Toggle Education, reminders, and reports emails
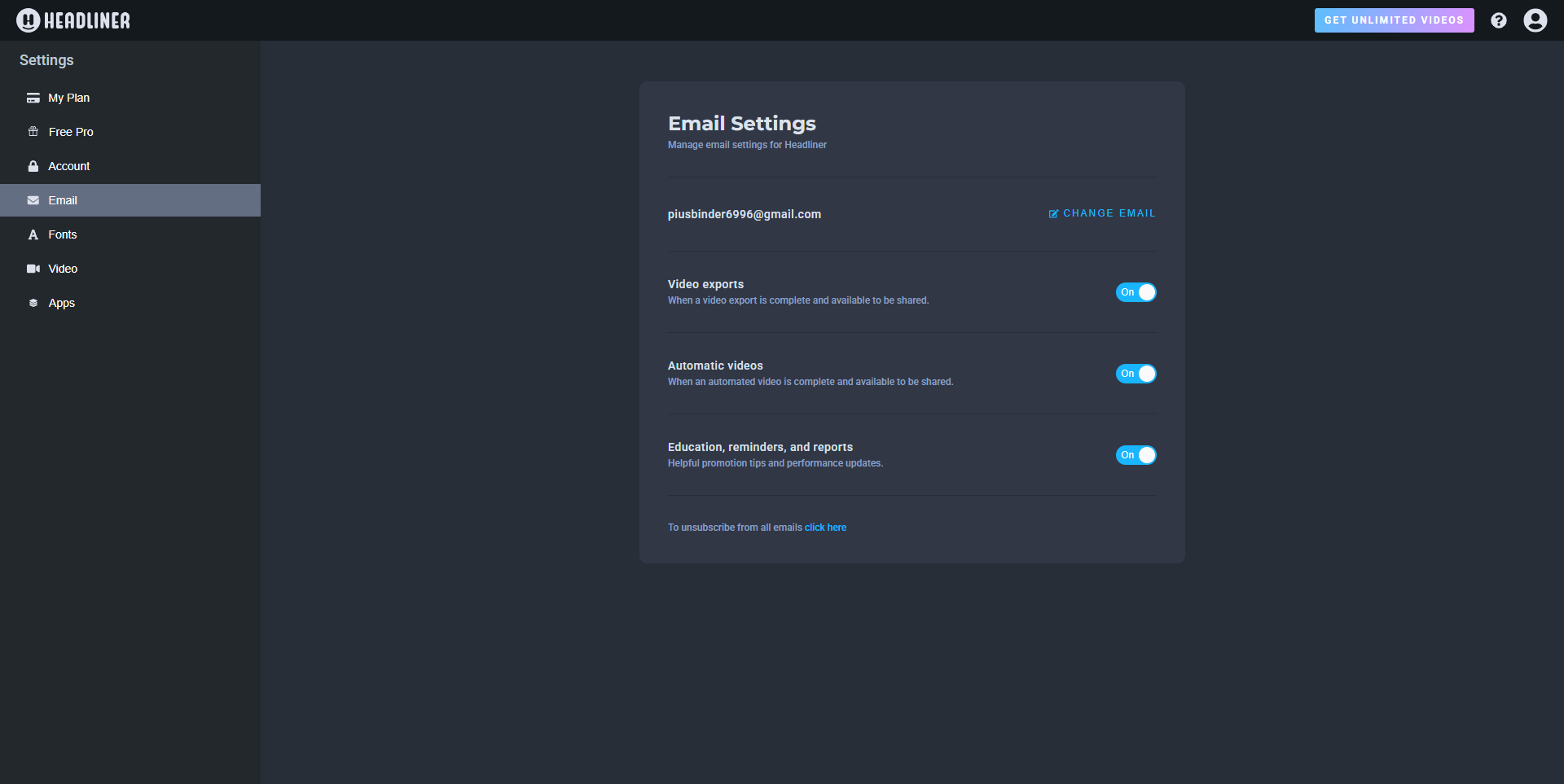 (x=1136, y=455)
